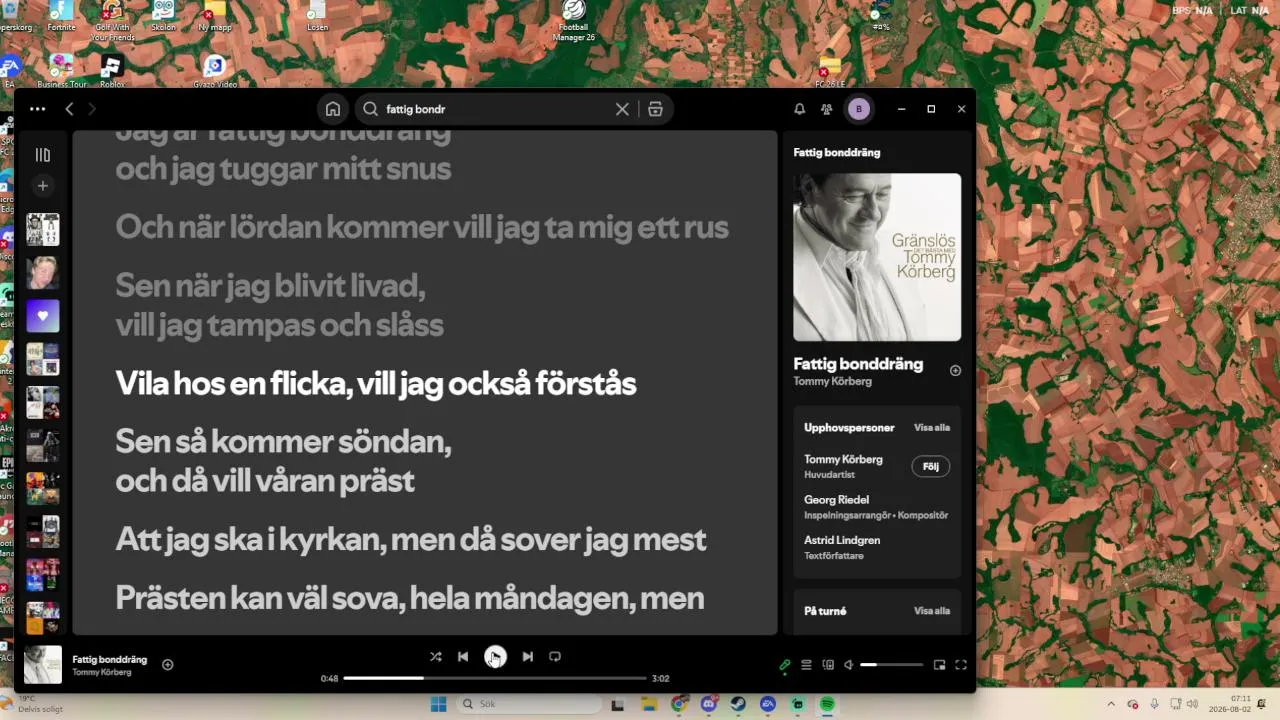Click Tommy Körberg under side panel song title
1280x720 pixels.
[832, 382]
